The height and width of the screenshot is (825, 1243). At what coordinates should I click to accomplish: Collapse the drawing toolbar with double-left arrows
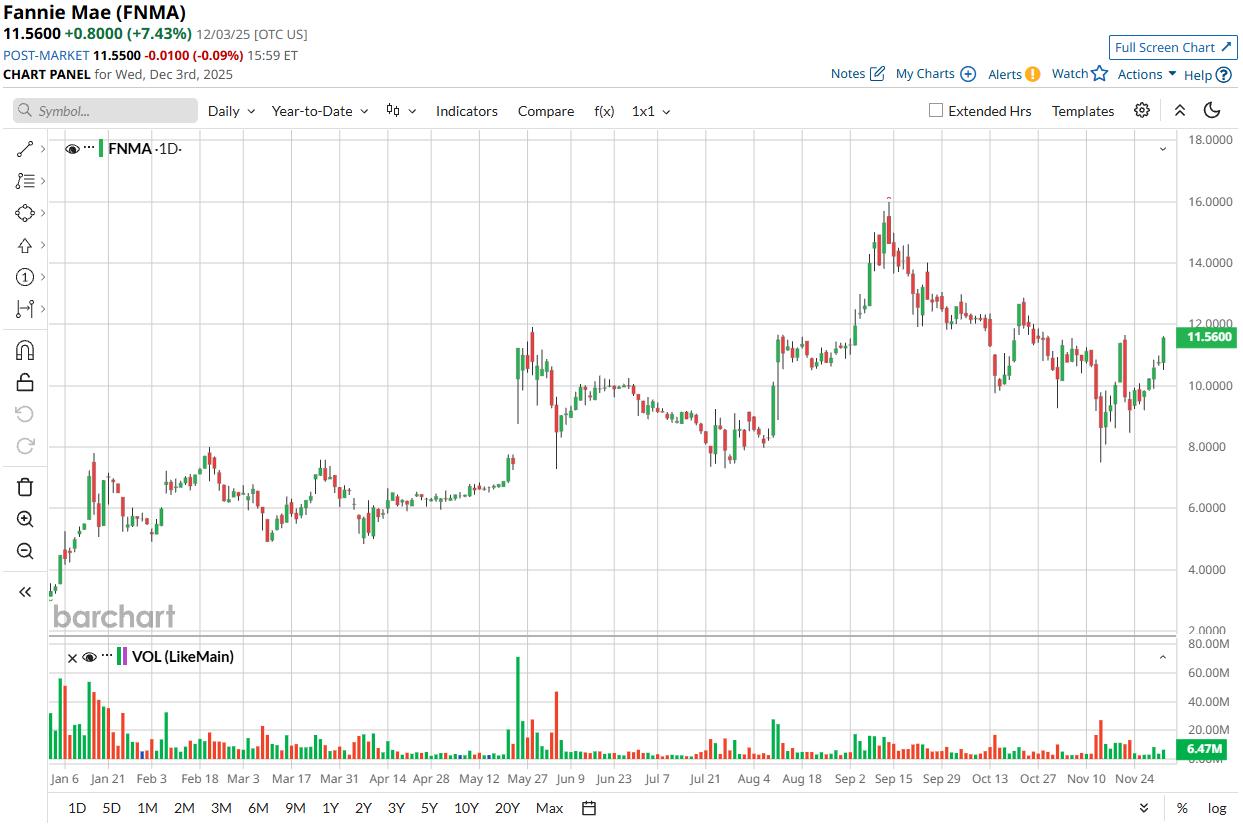25,592
